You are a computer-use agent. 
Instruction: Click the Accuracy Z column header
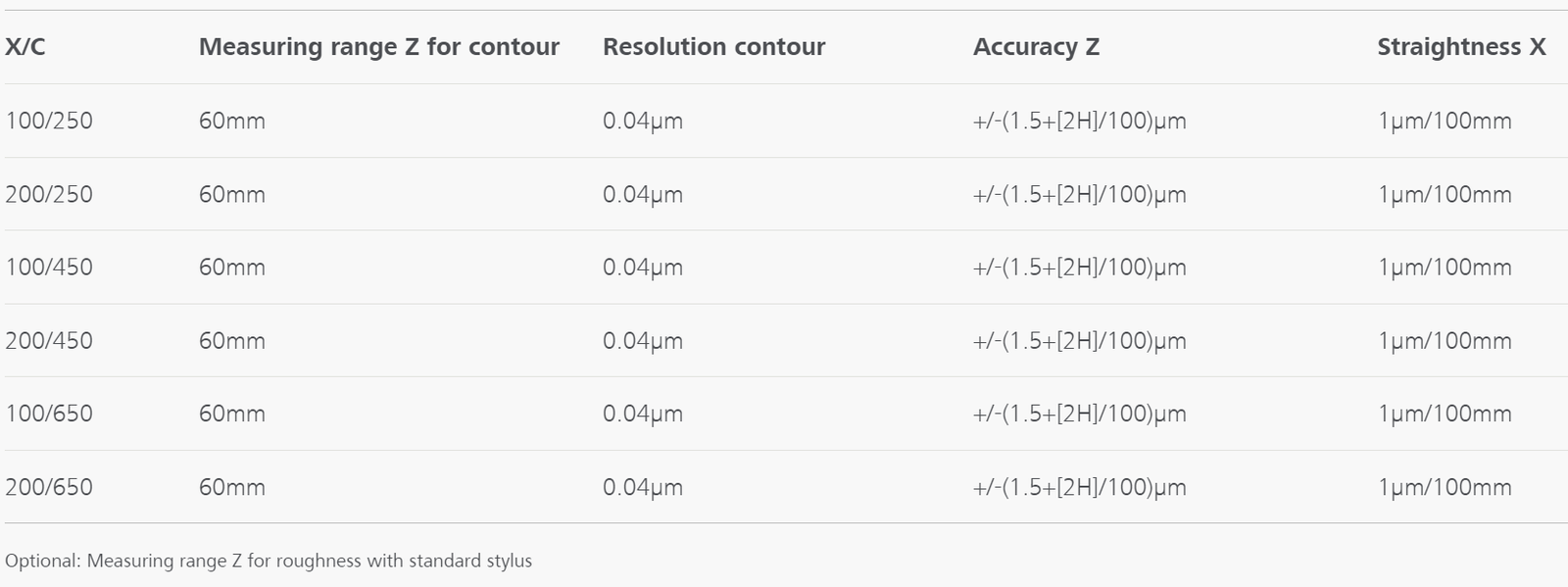(x=1036, y=47)
